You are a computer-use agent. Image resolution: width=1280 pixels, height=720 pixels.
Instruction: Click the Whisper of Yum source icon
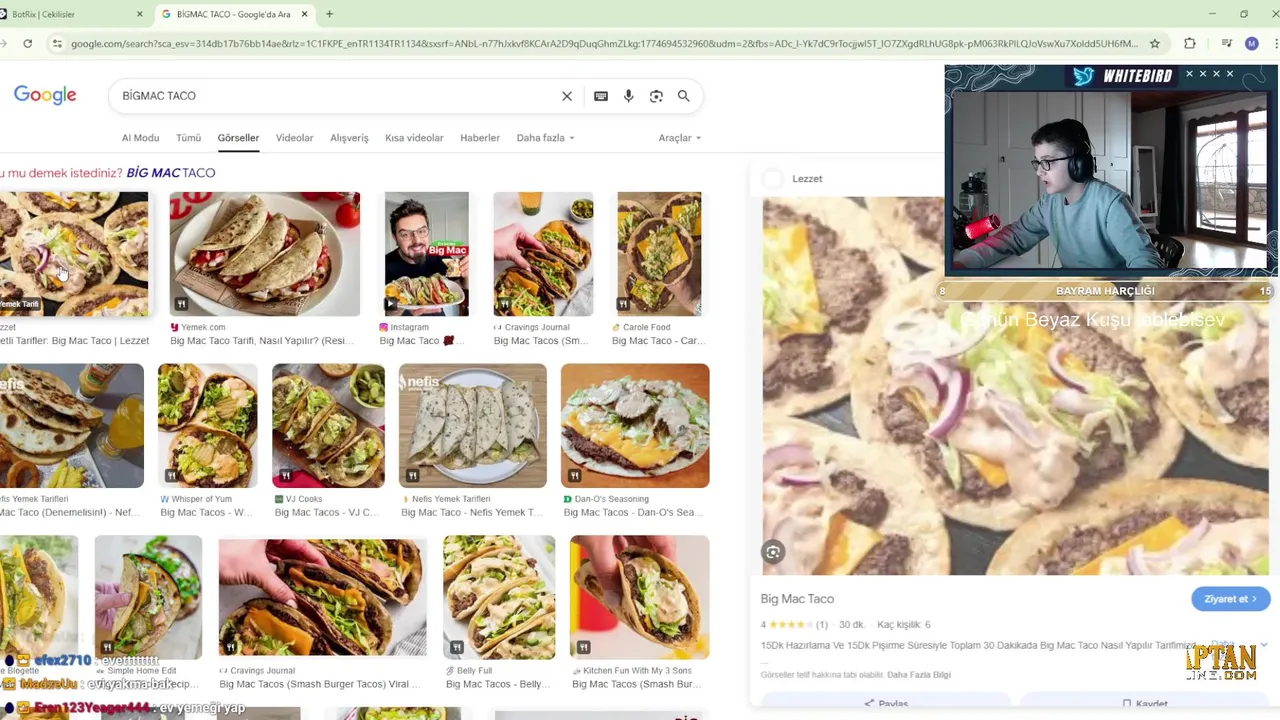click(165, 499)
